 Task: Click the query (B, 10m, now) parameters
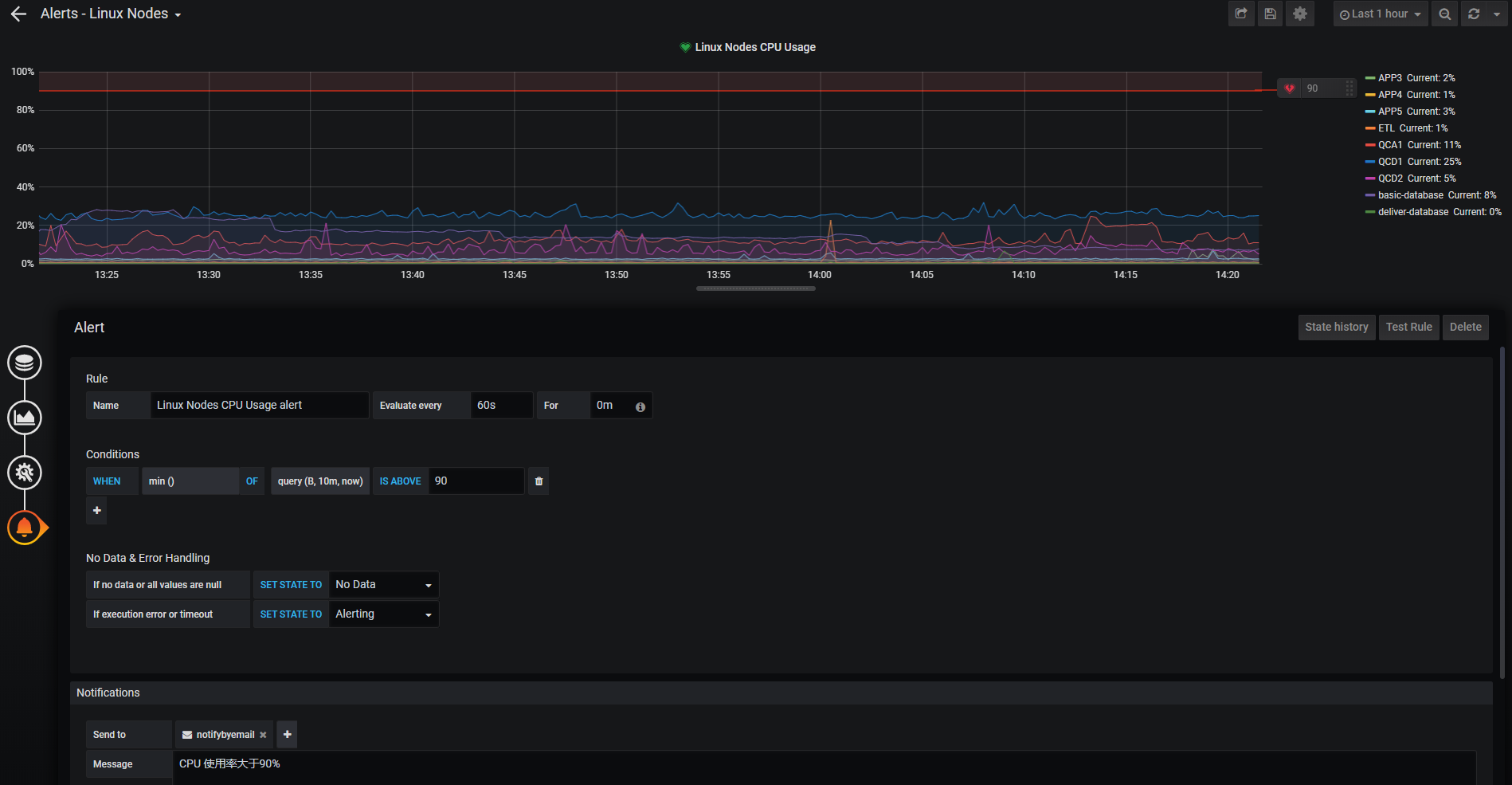(x=320, y=481)
